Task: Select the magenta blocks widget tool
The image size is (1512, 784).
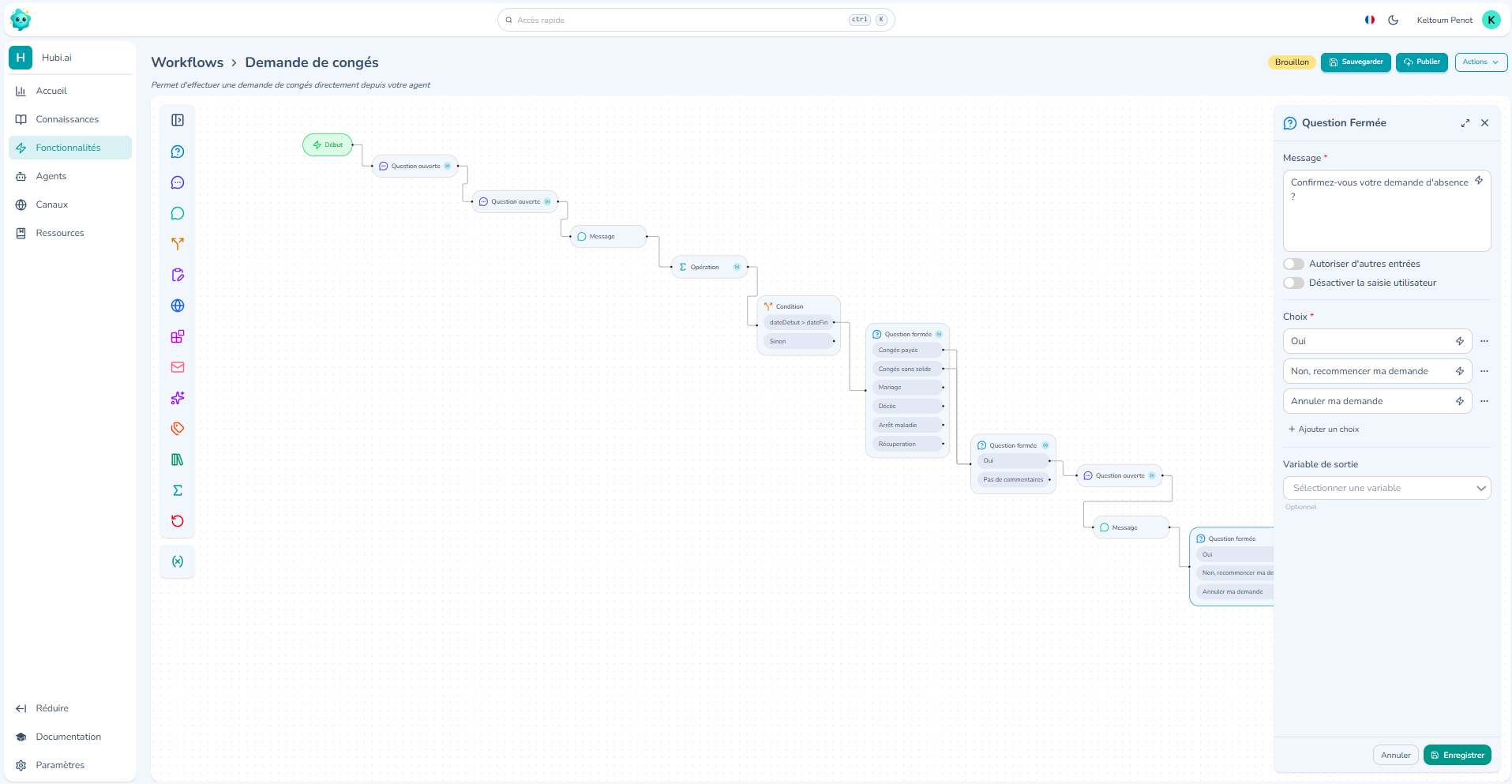Action: click(x=178, y=336)
